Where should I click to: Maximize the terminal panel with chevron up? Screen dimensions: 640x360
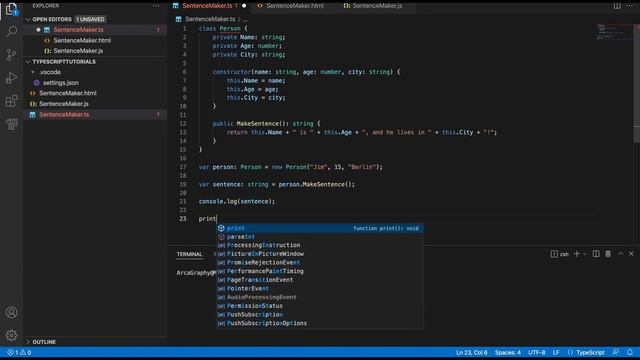tap(620, 253)
